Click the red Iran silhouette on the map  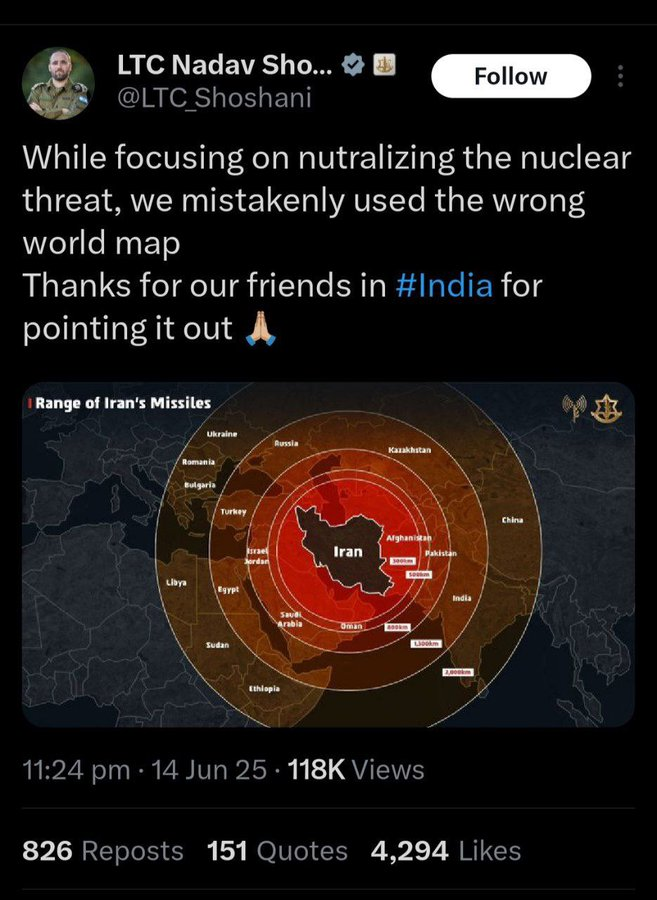[344, 551]
